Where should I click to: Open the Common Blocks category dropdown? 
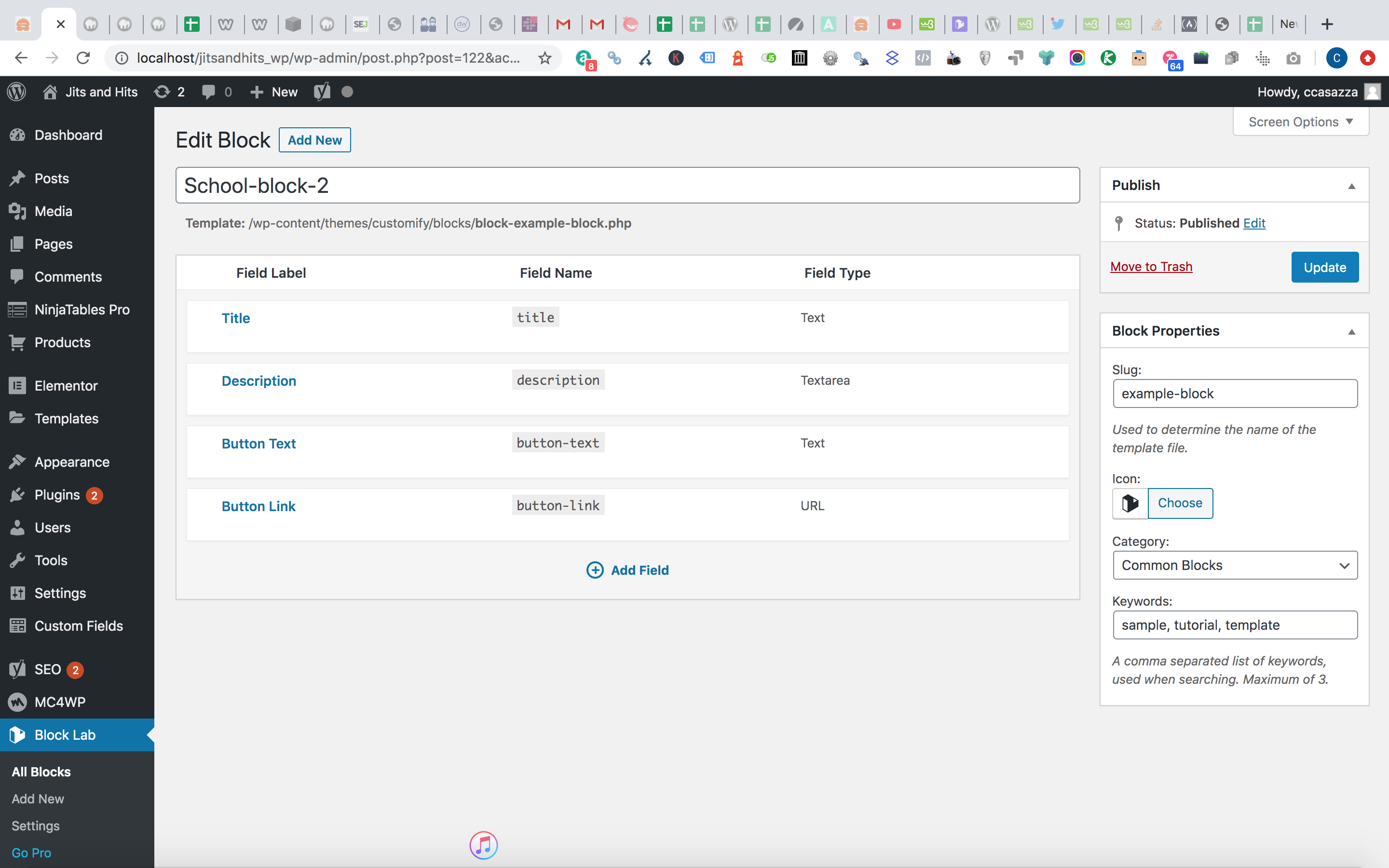1234,565
